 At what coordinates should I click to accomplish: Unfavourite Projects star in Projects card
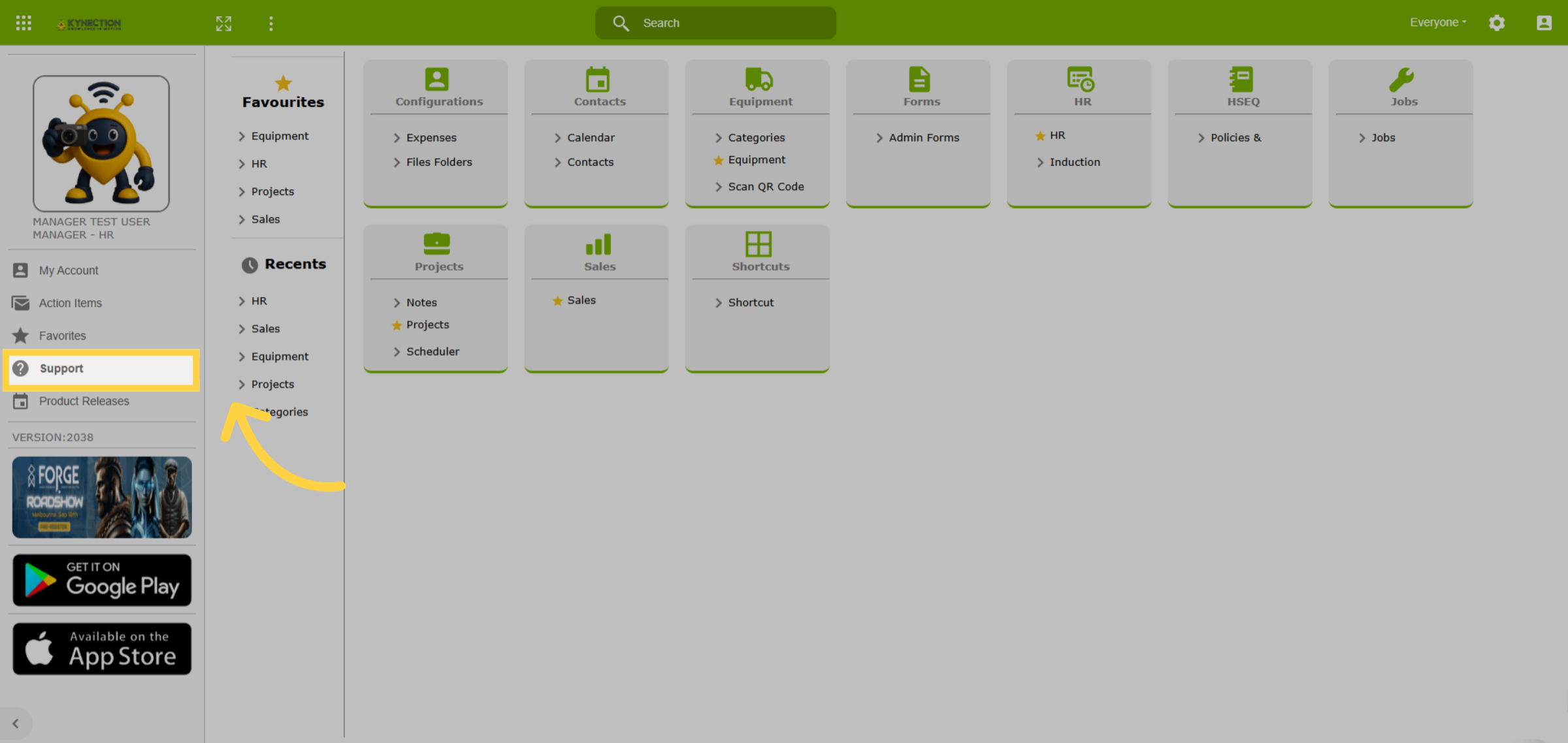point(397,325)
